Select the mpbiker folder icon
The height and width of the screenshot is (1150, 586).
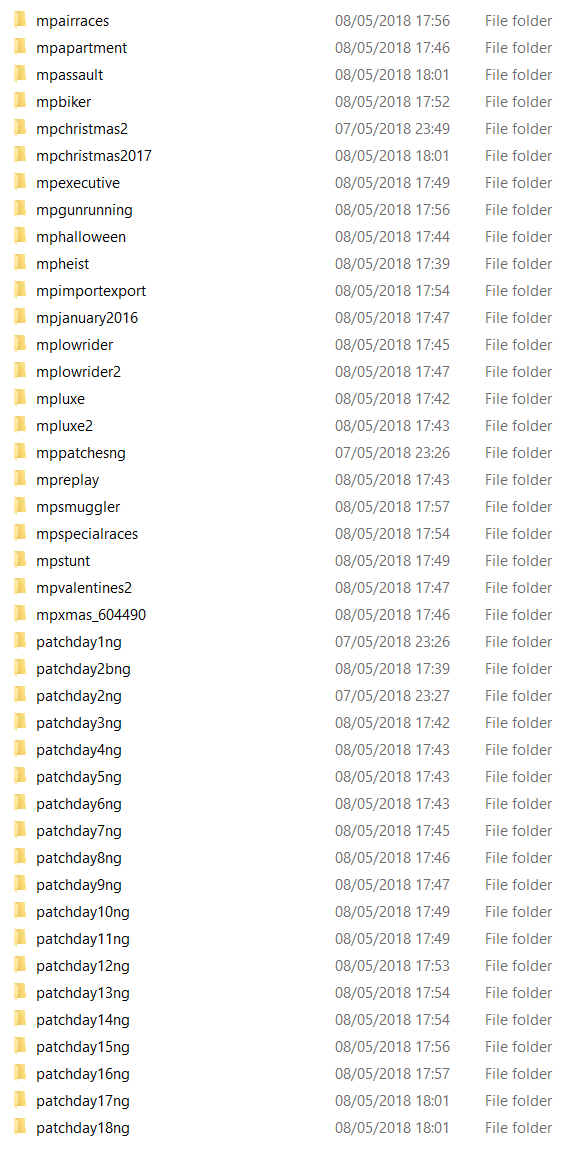(x=20, y=101)
